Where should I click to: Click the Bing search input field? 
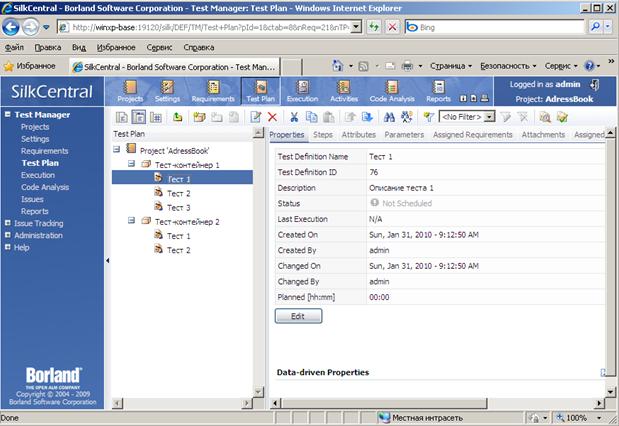[501, 27]
